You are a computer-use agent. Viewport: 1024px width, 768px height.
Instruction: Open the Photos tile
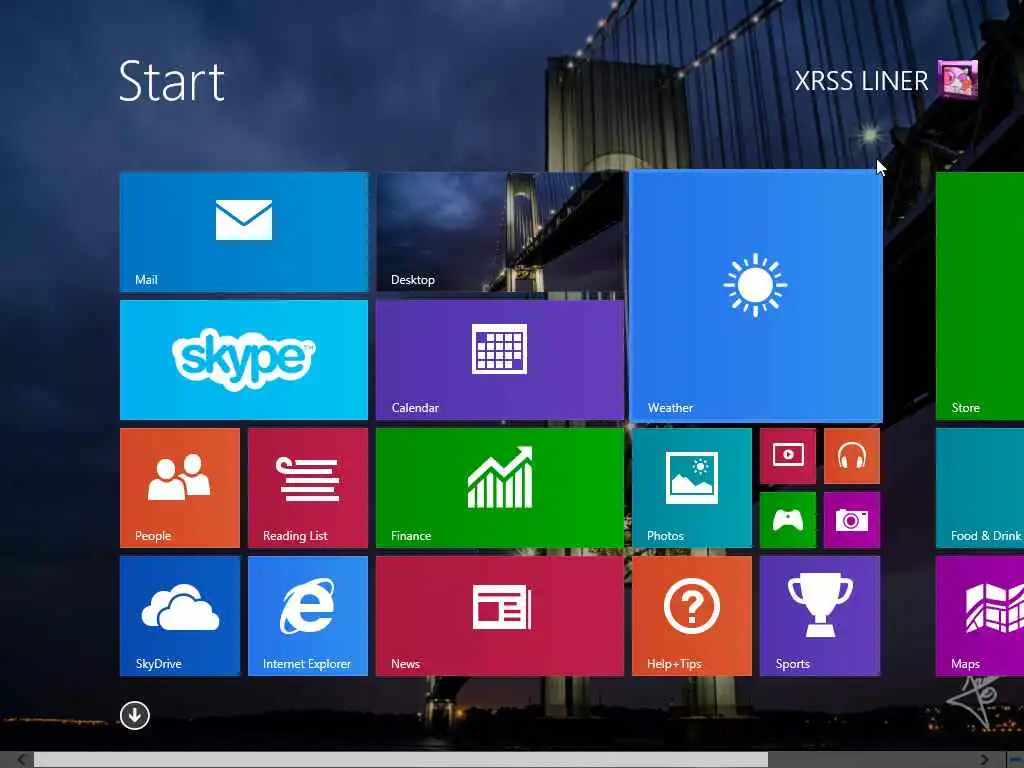tap(692, 488)
